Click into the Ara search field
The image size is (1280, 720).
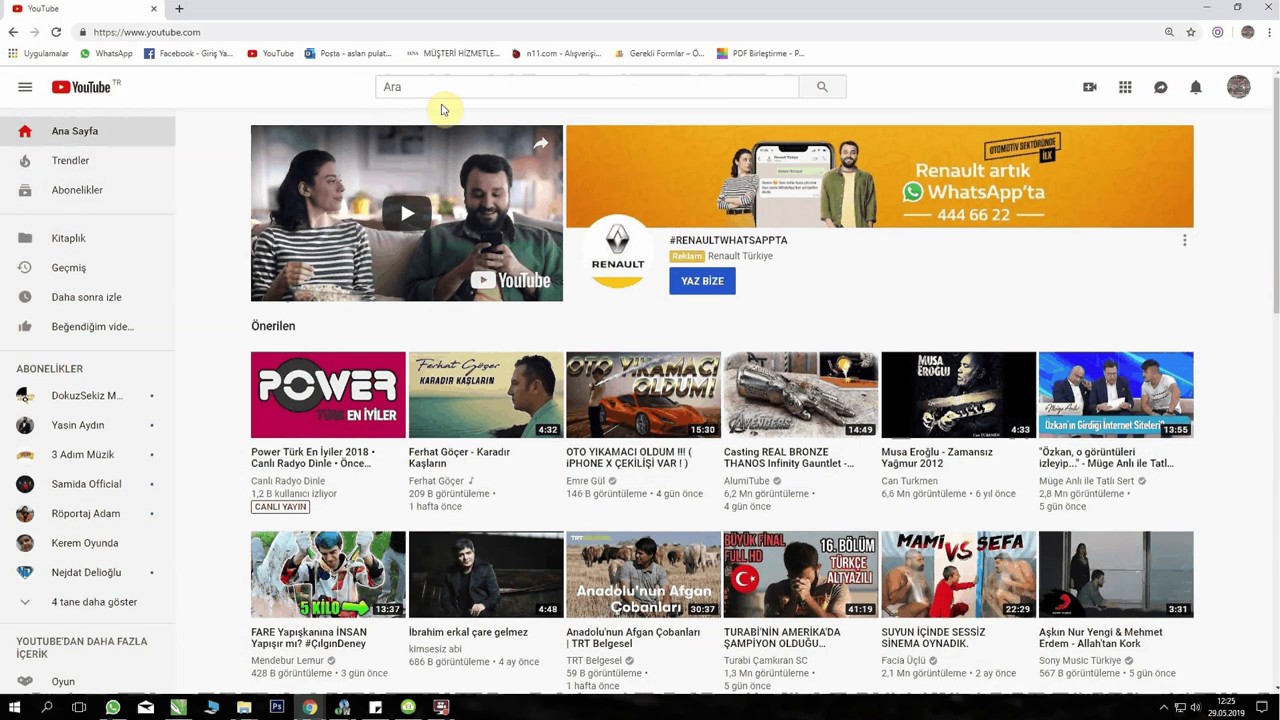(587, 87)
